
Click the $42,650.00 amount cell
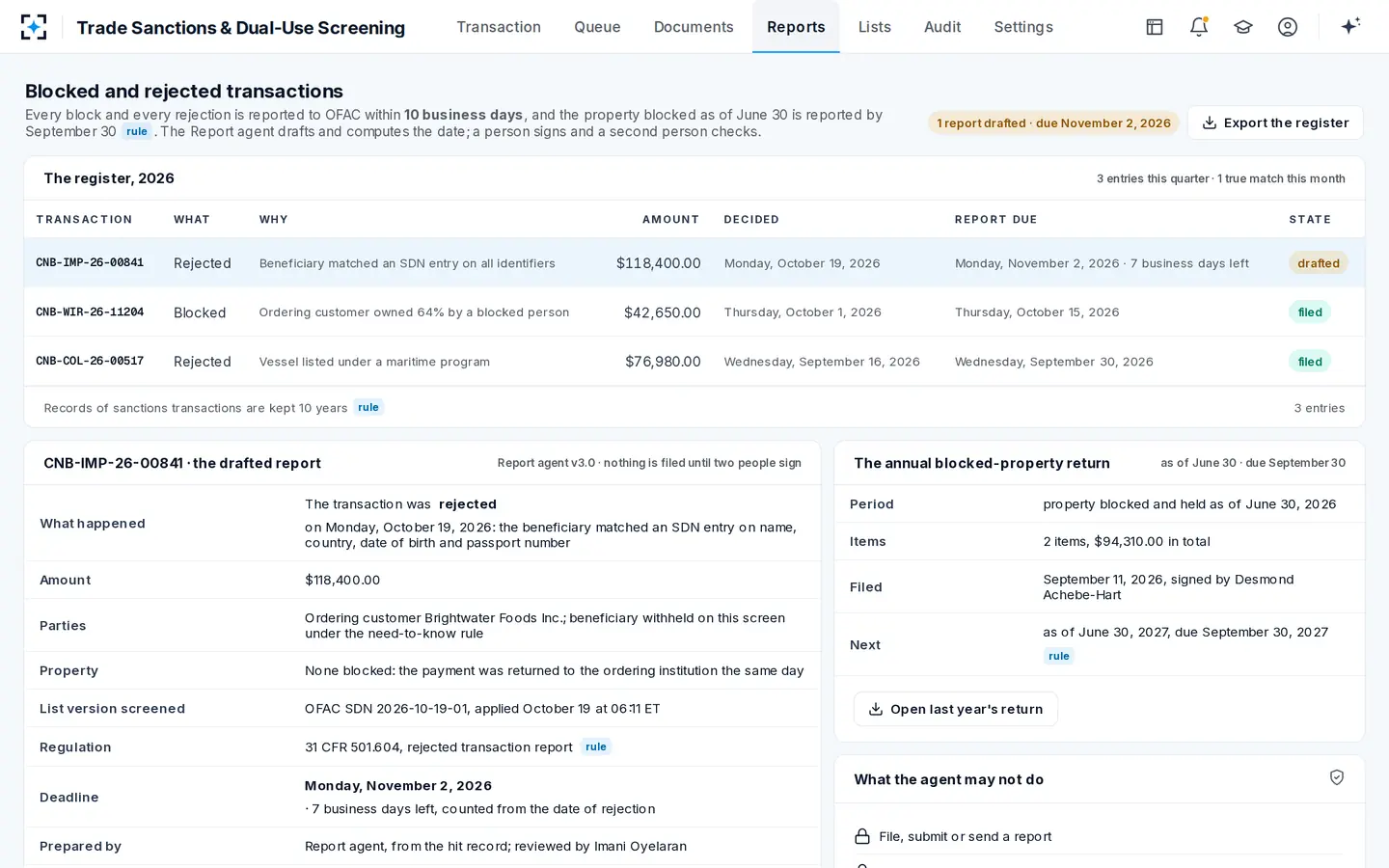coord(662,312)
